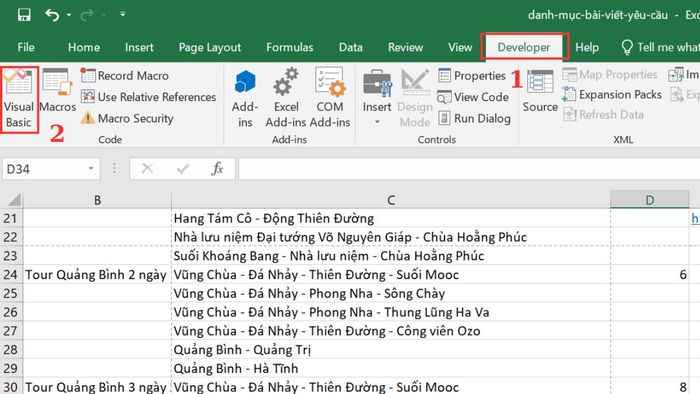This screenshot has width=700, height=394.
Task: Switch to the Insert ribbon tab
Action: click(x=139, y=47)
